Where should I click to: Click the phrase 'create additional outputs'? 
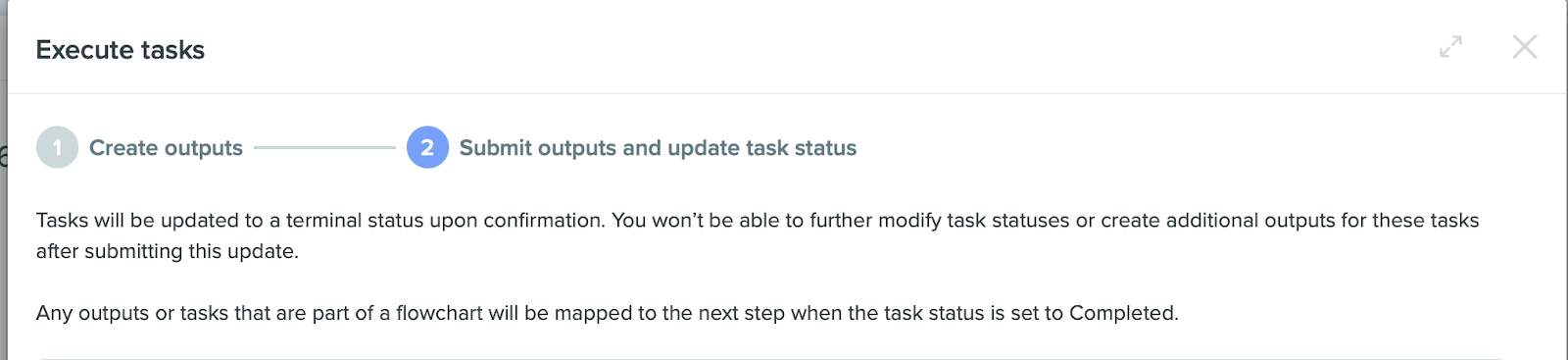click(x=1218, y=221)
